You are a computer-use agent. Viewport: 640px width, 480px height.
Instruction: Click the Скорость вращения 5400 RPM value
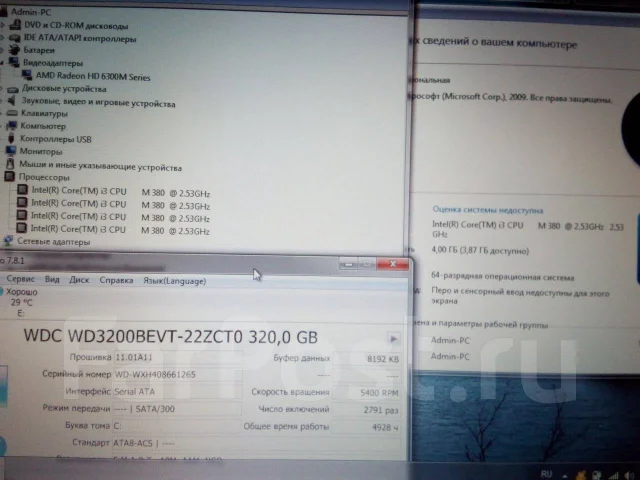click(367, 393)
